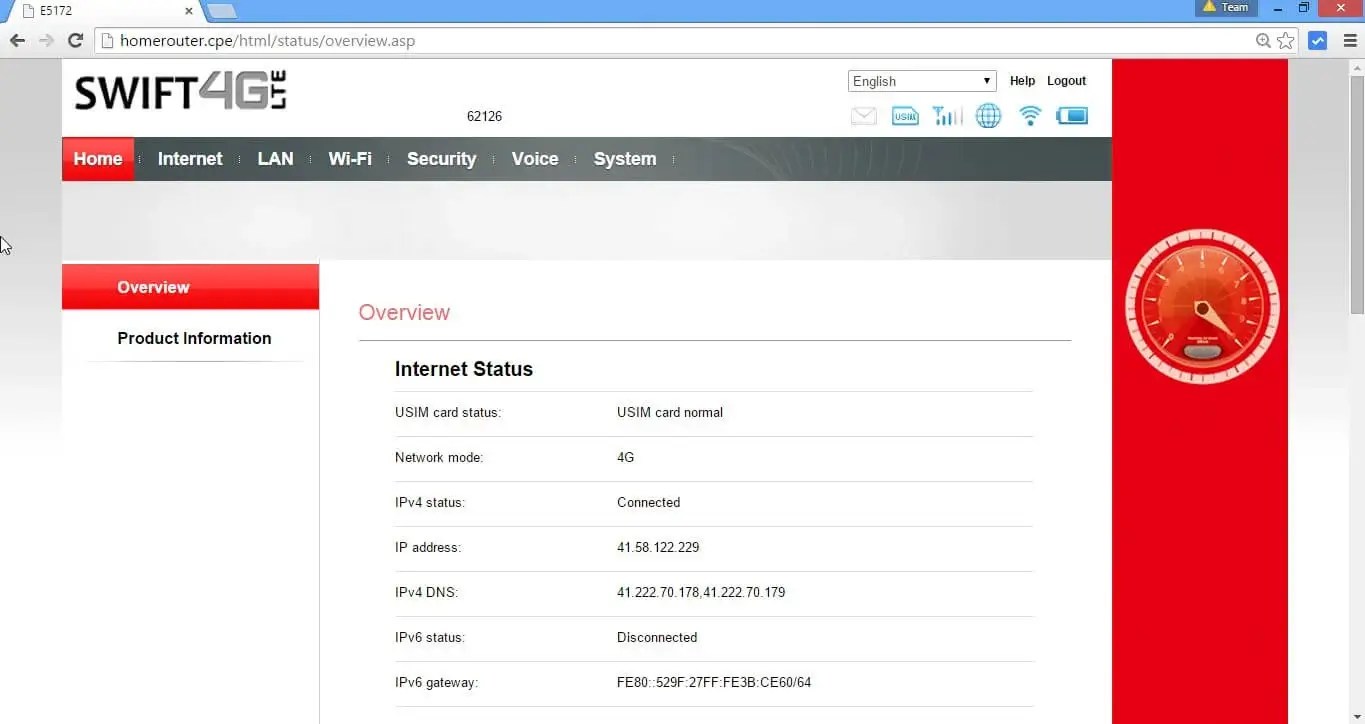Open the English language dropdown
The height and width of the screenshot is (724, 1365).
(920, 80)
